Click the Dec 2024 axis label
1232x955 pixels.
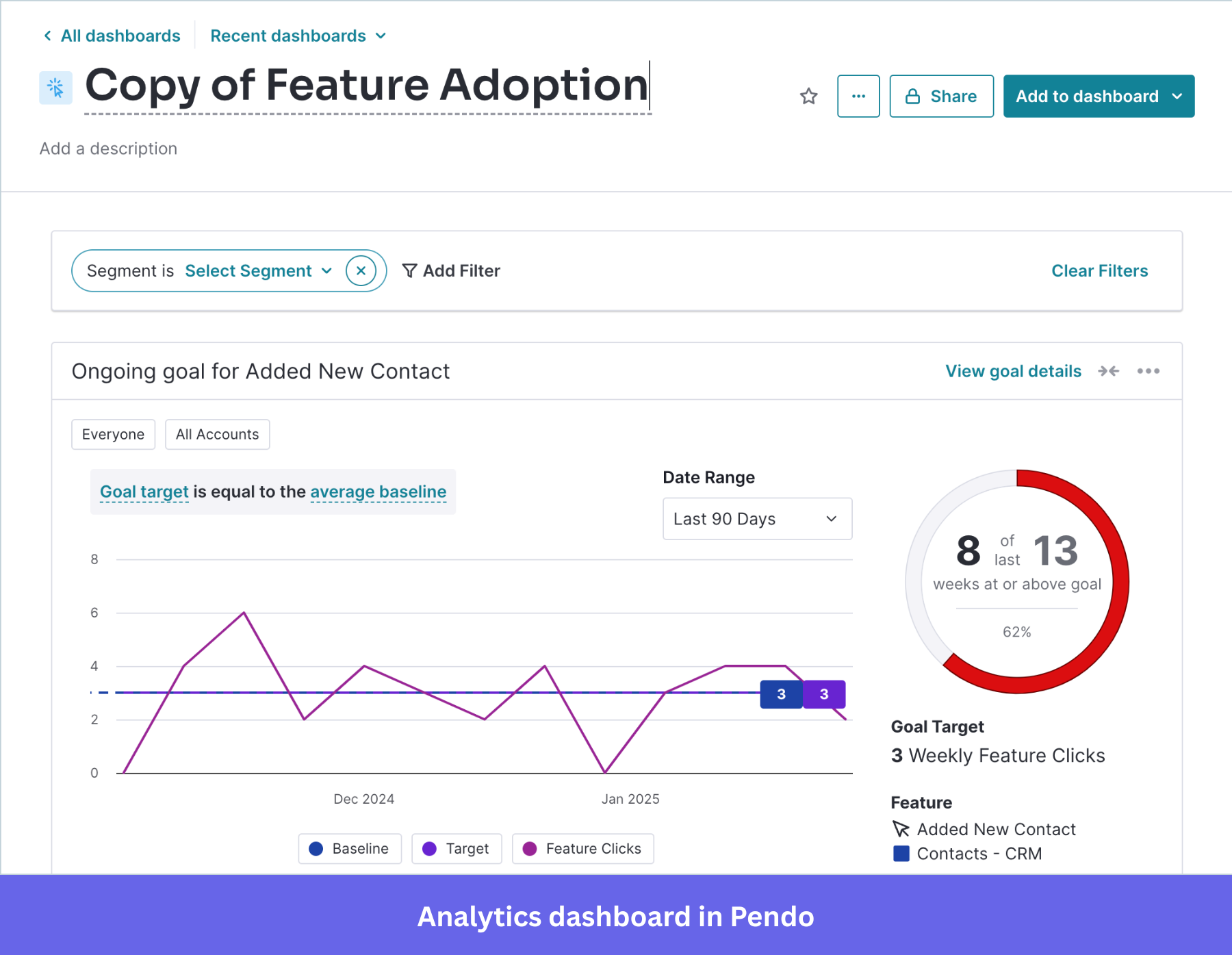tap(364, 799)
